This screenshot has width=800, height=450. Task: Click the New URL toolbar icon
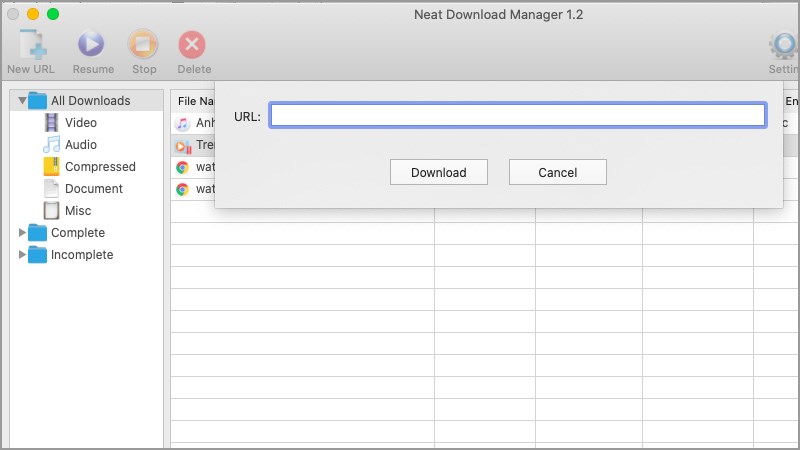(32, 45)
